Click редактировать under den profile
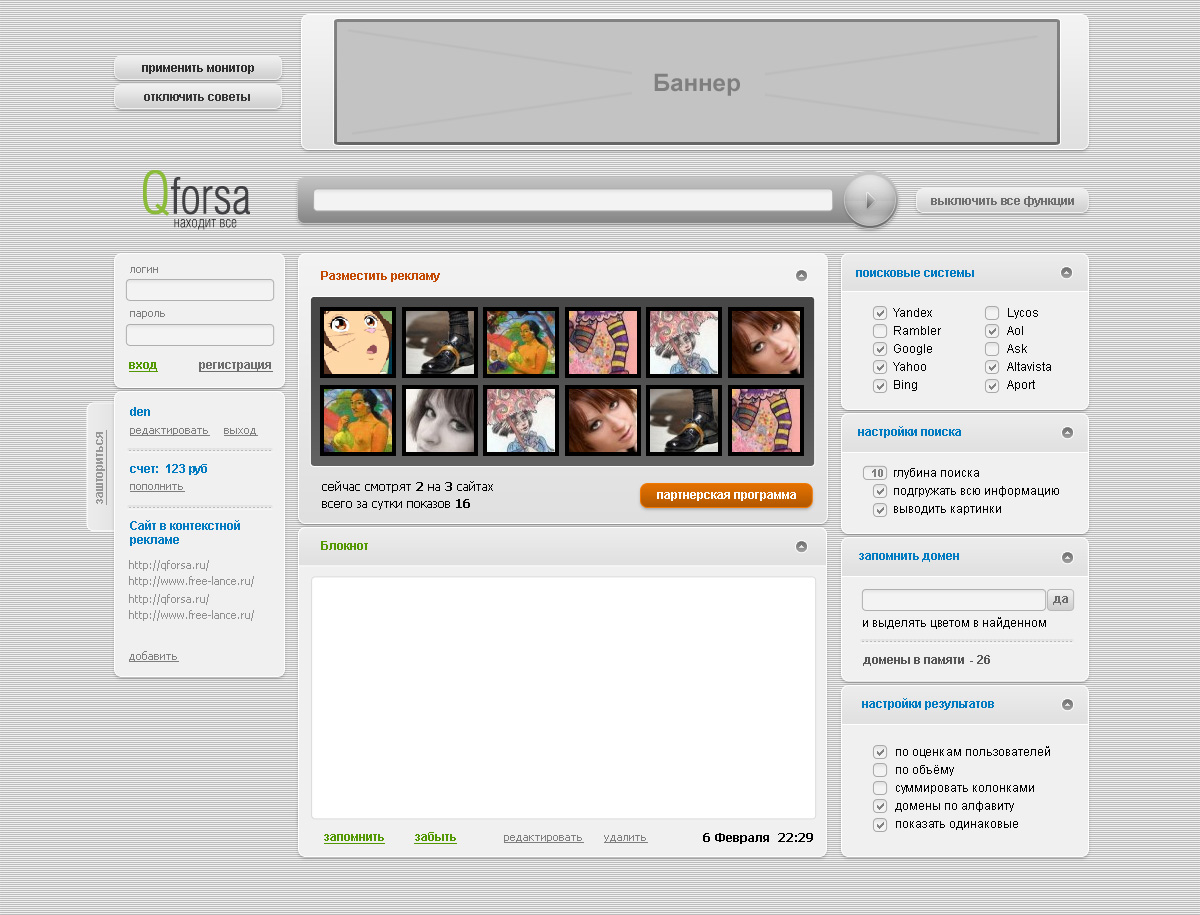 [169, 431]
